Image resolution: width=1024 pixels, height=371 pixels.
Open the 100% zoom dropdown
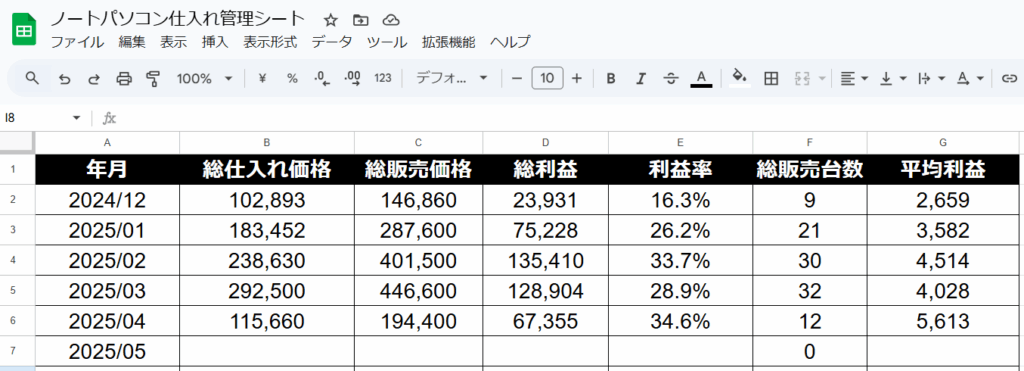point(204,78)
